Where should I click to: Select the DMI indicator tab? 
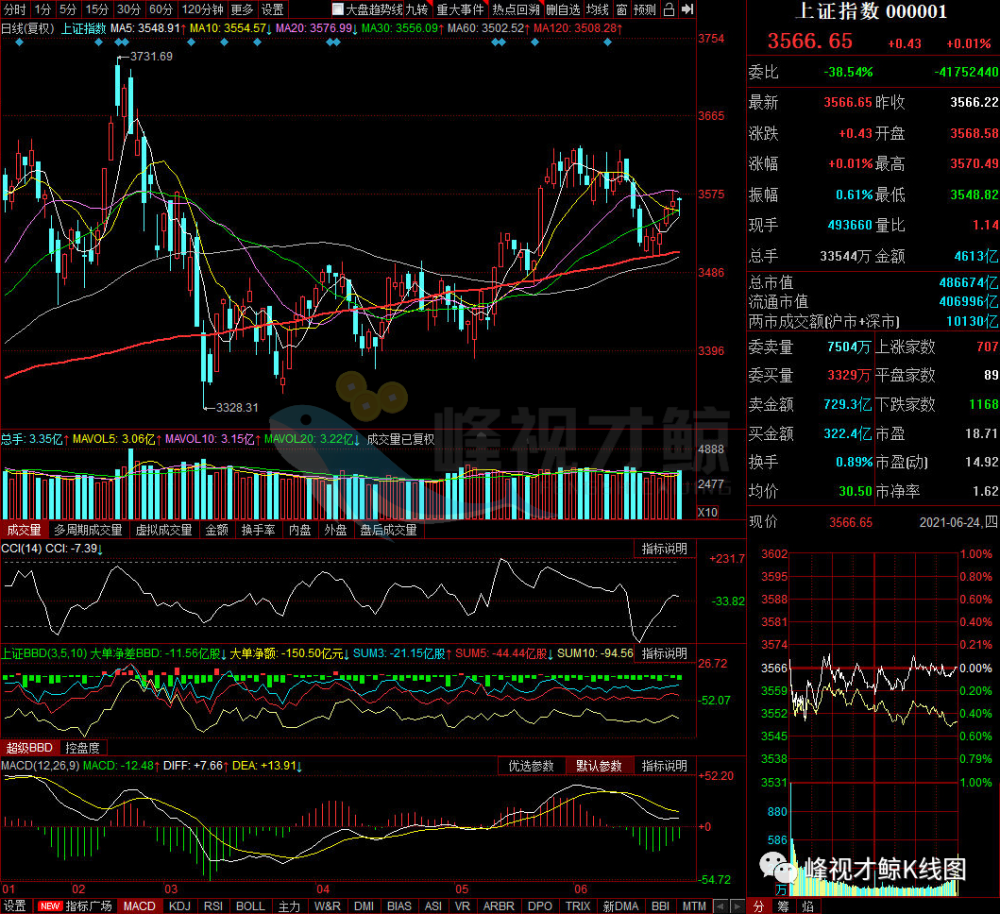(x=364, y=906)
